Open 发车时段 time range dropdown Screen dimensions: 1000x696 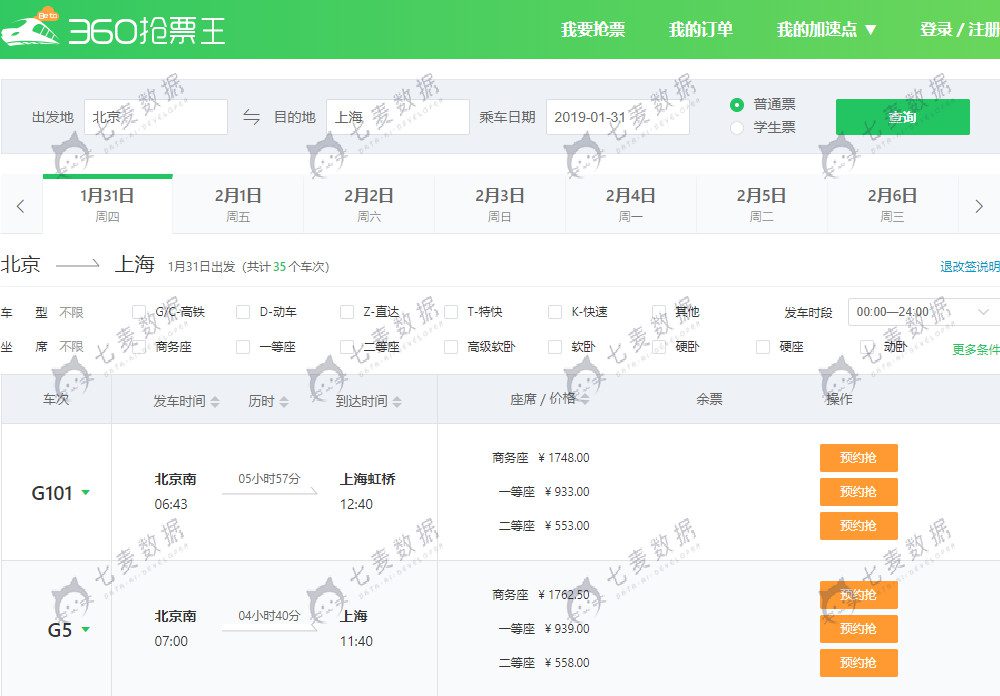pyautogui.click(x=922, y=312)
